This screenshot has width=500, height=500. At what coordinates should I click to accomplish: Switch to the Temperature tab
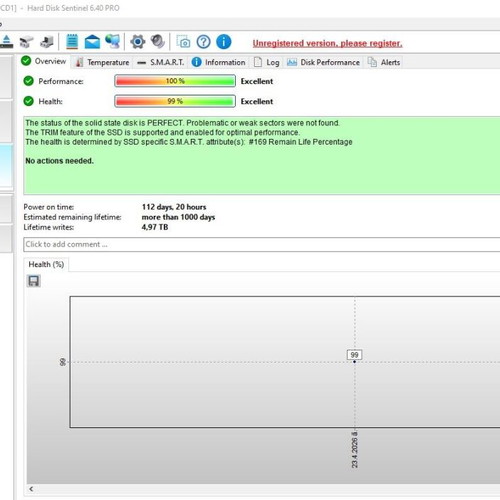pos(102,62)
